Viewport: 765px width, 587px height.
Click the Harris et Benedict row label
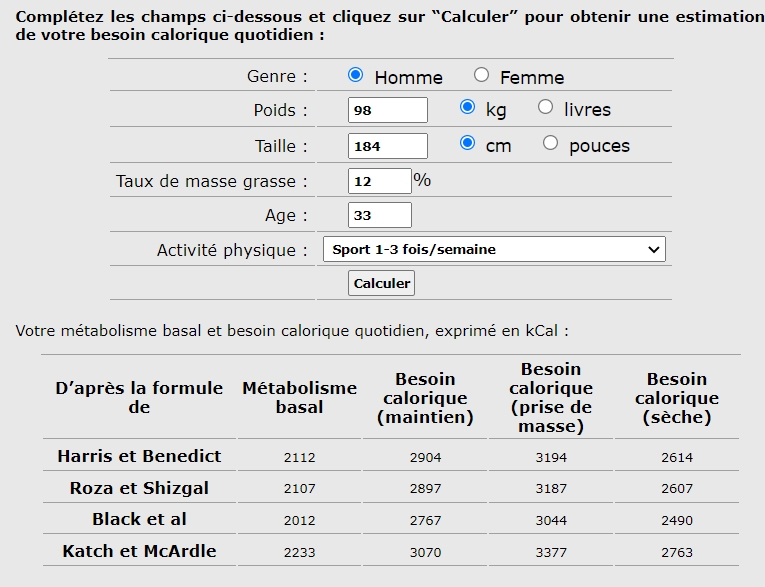139,456
